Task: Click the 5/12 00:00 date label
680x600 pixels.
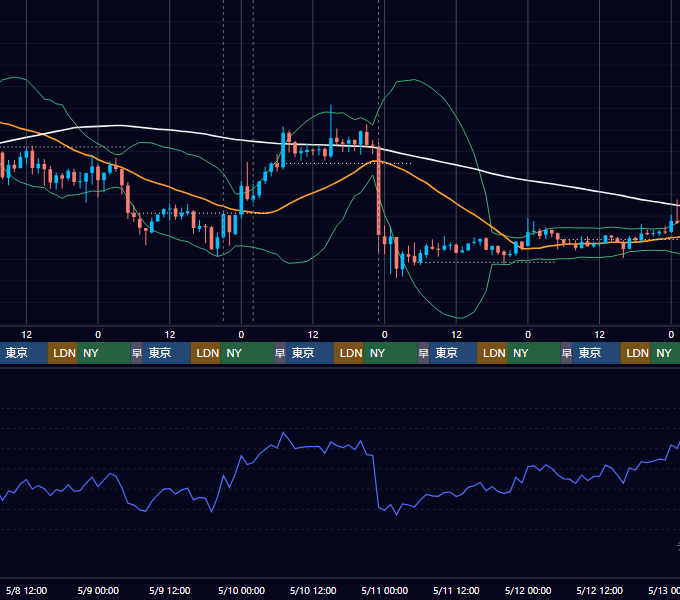Action: (528, 590)
